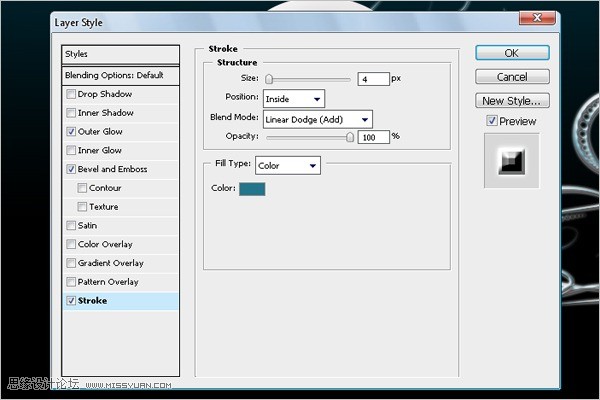Close the Layer Style dialog
The width and height of the screenshot is (600, 400).
pos(537,18)
